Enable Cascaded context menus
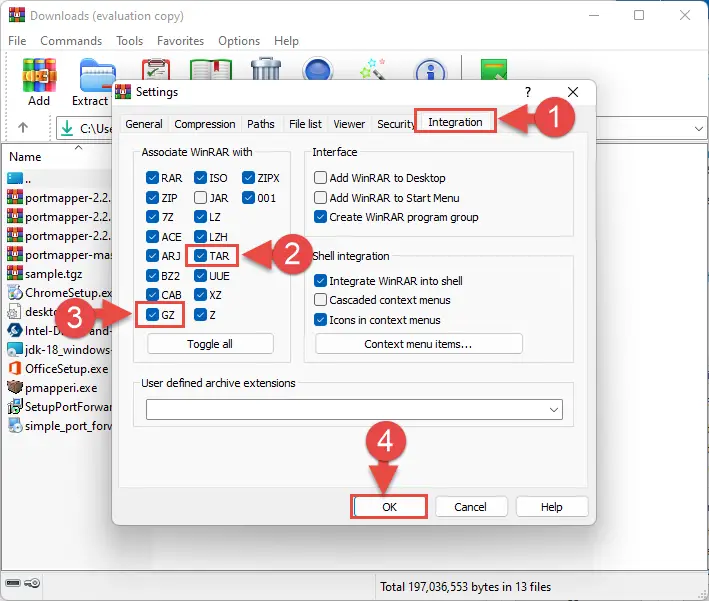 (x=320, y=300)
